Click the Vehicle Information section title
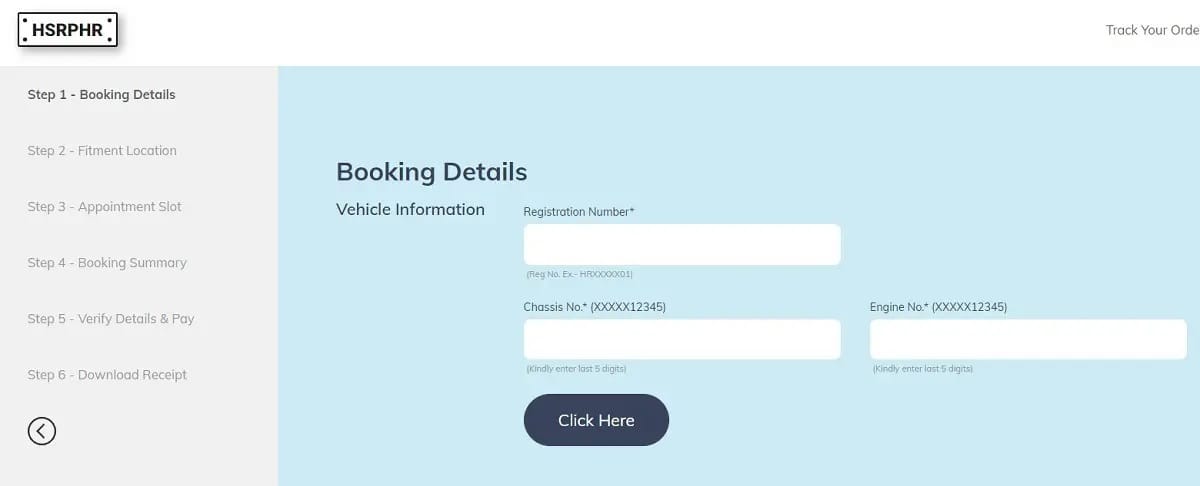The image size is (1200, 486). [410, 210]
